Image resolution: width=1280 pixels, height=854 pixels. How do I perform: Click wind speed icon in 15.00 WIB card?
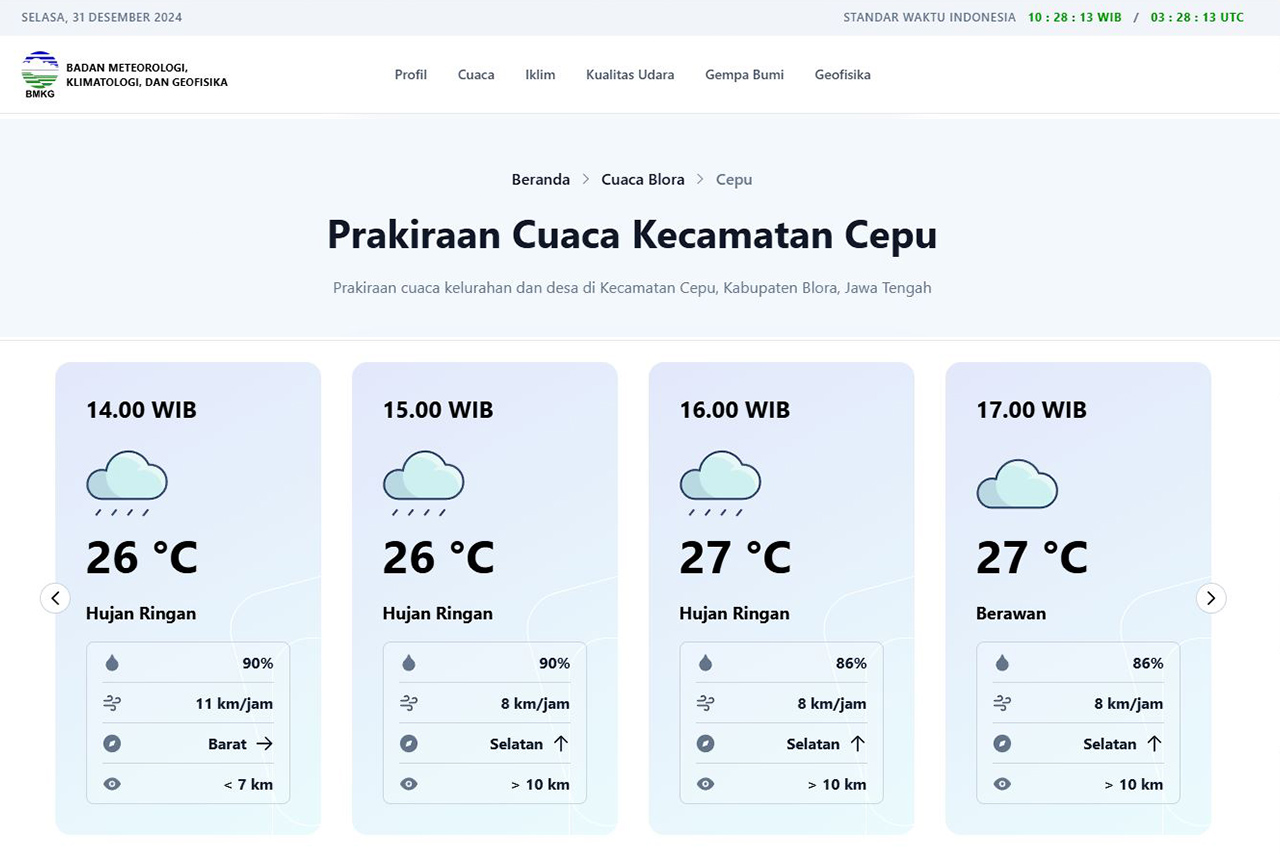[x=408, y=703]
